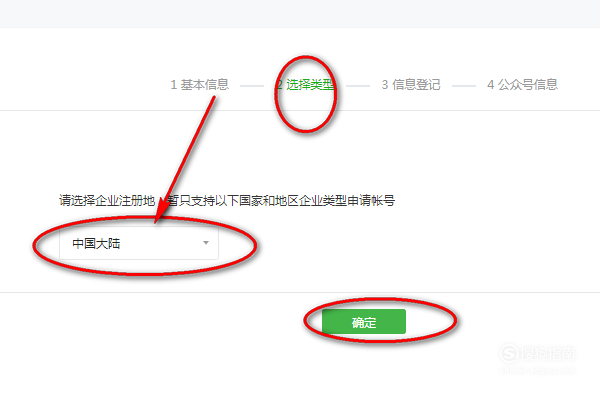Click the 暂只支持以下国家和地区企业类型申请帐号 notice text
Screen dimensions: 600x400
281,200
